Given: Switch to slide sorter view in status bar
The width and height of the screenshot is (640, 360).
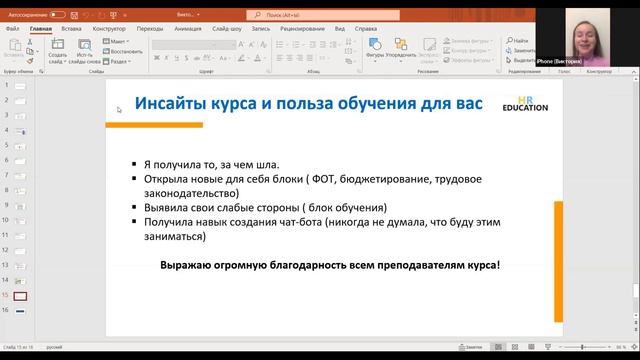Looking at the screenshot, I should click(515, 347).
